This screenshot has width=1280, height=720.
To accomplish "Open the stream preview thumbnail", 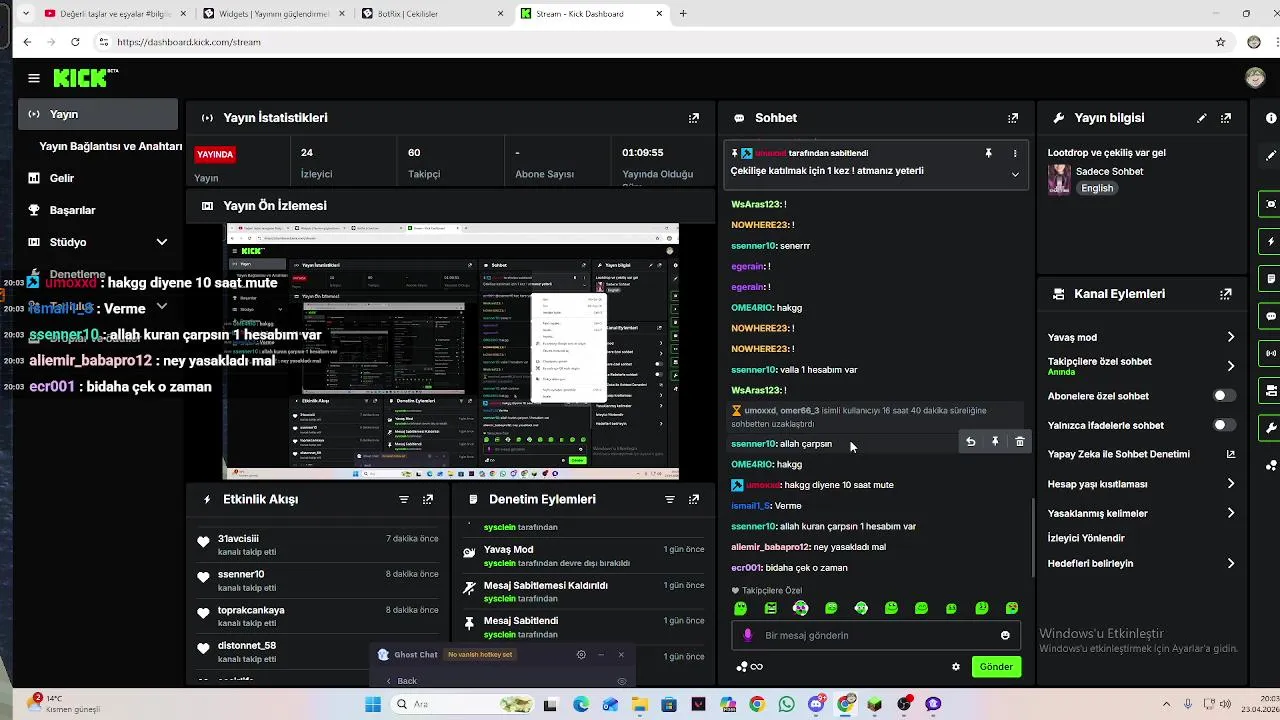I will click(453, 352).
